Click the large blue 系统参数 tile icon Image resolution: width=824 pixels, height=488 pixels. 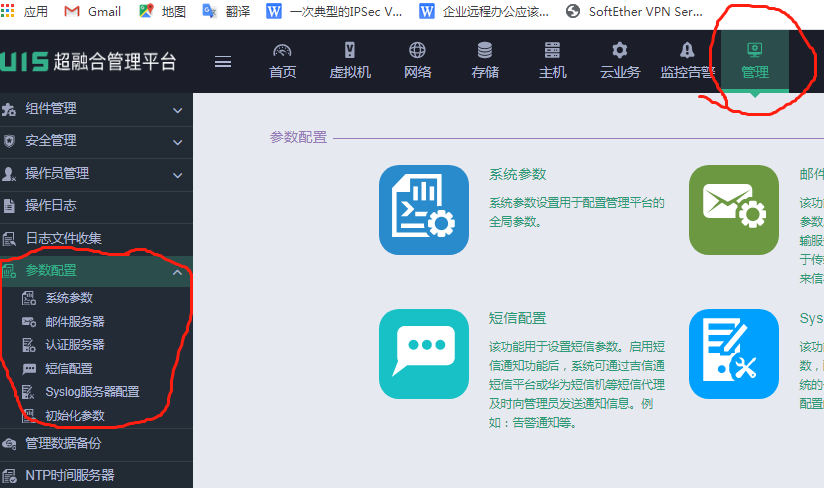[x=424, y=210]
